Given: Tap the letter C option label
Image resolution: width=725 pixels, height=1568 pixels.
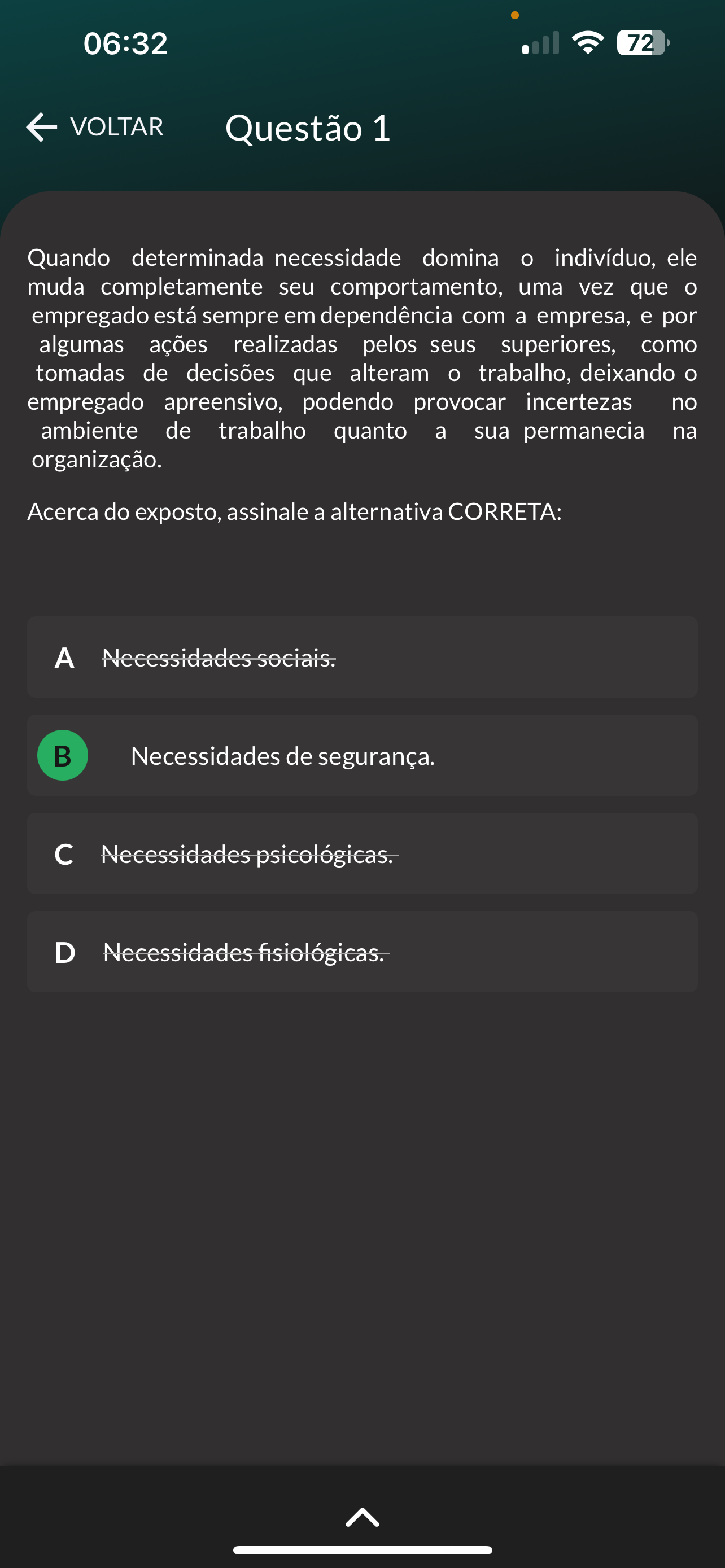Looking at the screenshot, I should tap(64, 855).
